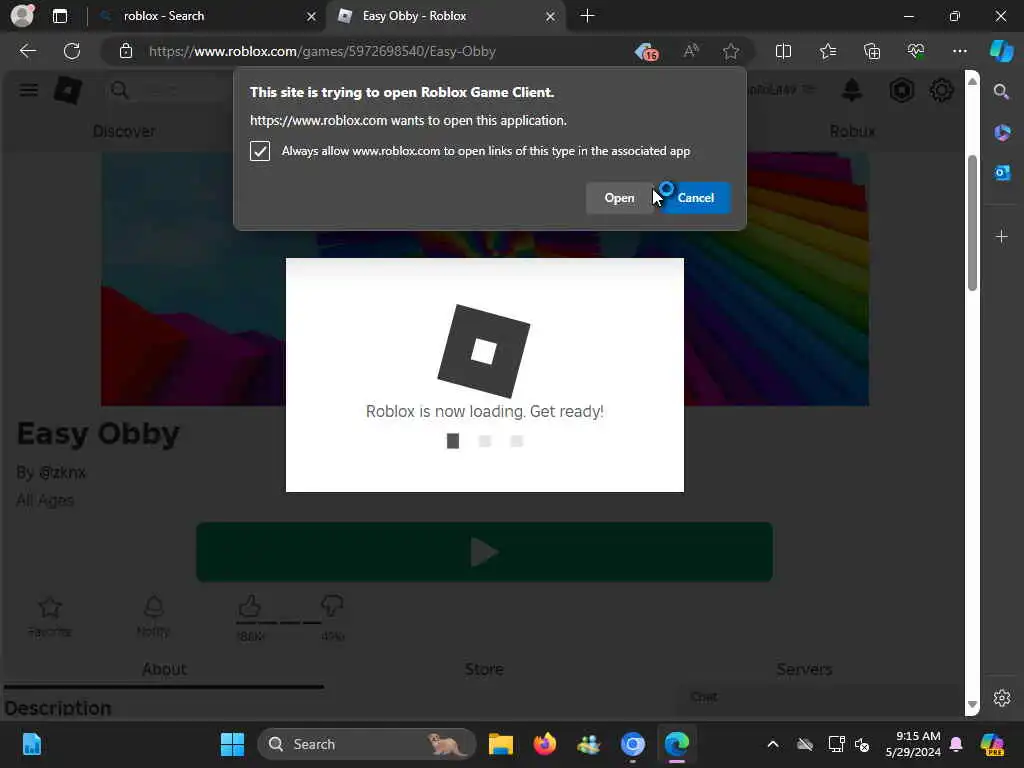
Task: Like the game with thumbs up
Action: 251,607
